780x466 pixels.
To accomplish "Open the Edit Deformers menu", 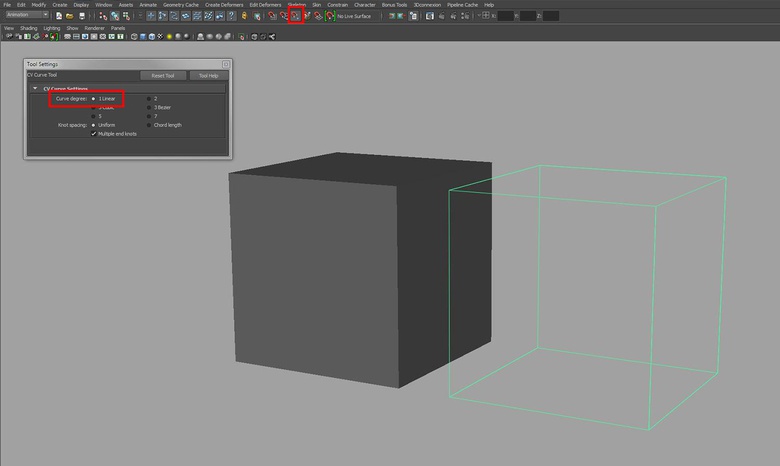I will [x=265, y=5].
